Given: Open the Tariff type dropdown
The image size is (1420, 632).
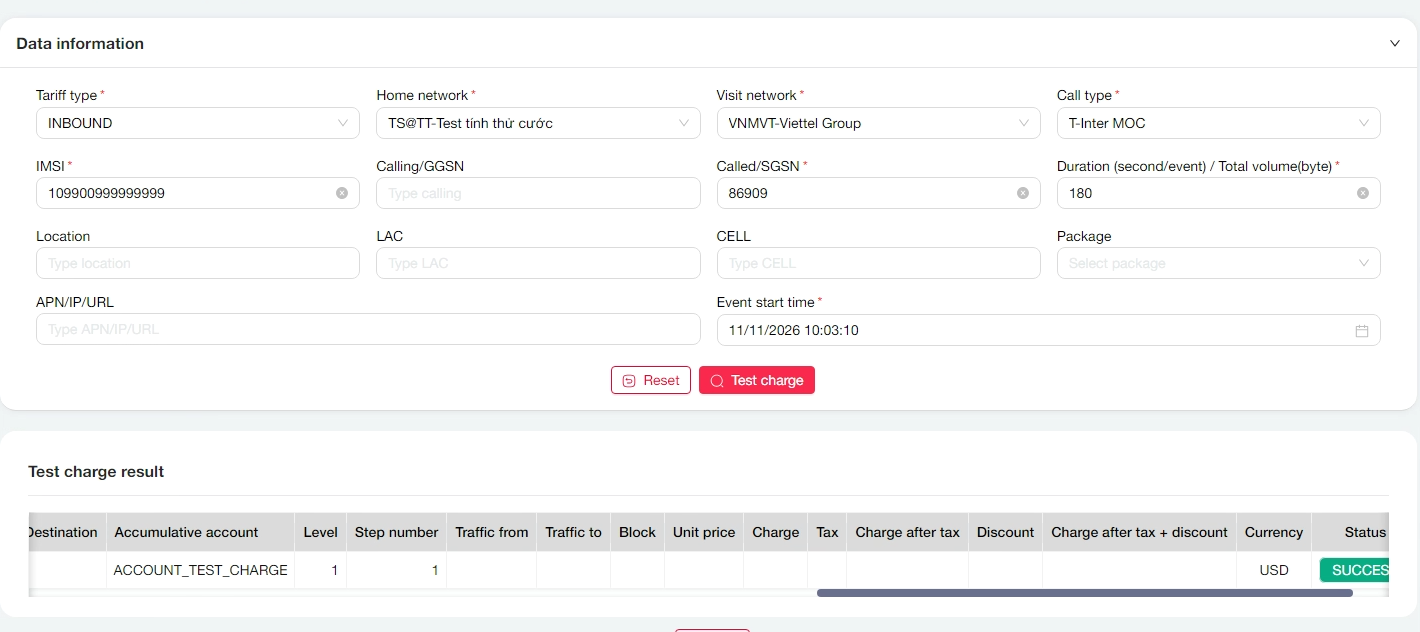Looking at the screenshot, I should click(197, 123).
